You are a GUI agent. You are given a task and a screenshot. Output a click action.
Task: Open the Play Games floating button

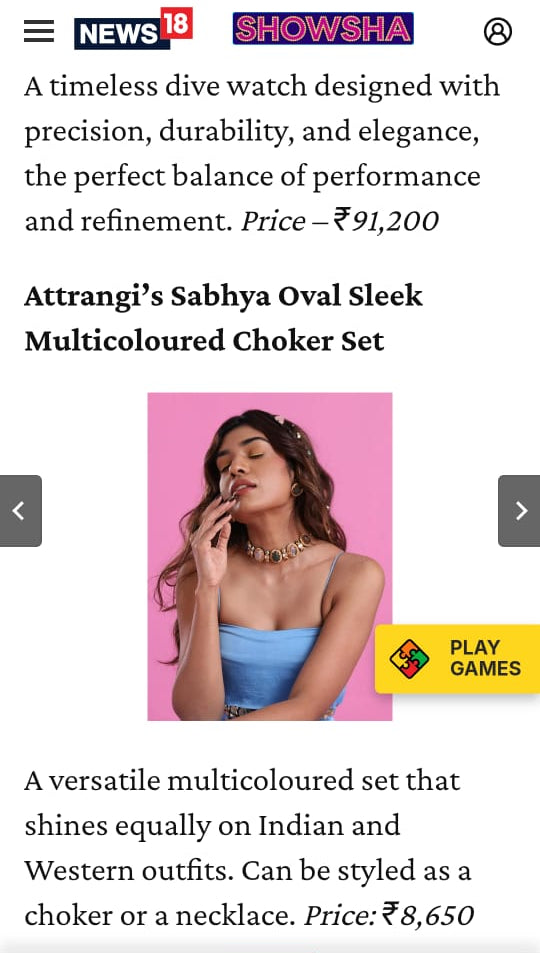pos(457,659)
